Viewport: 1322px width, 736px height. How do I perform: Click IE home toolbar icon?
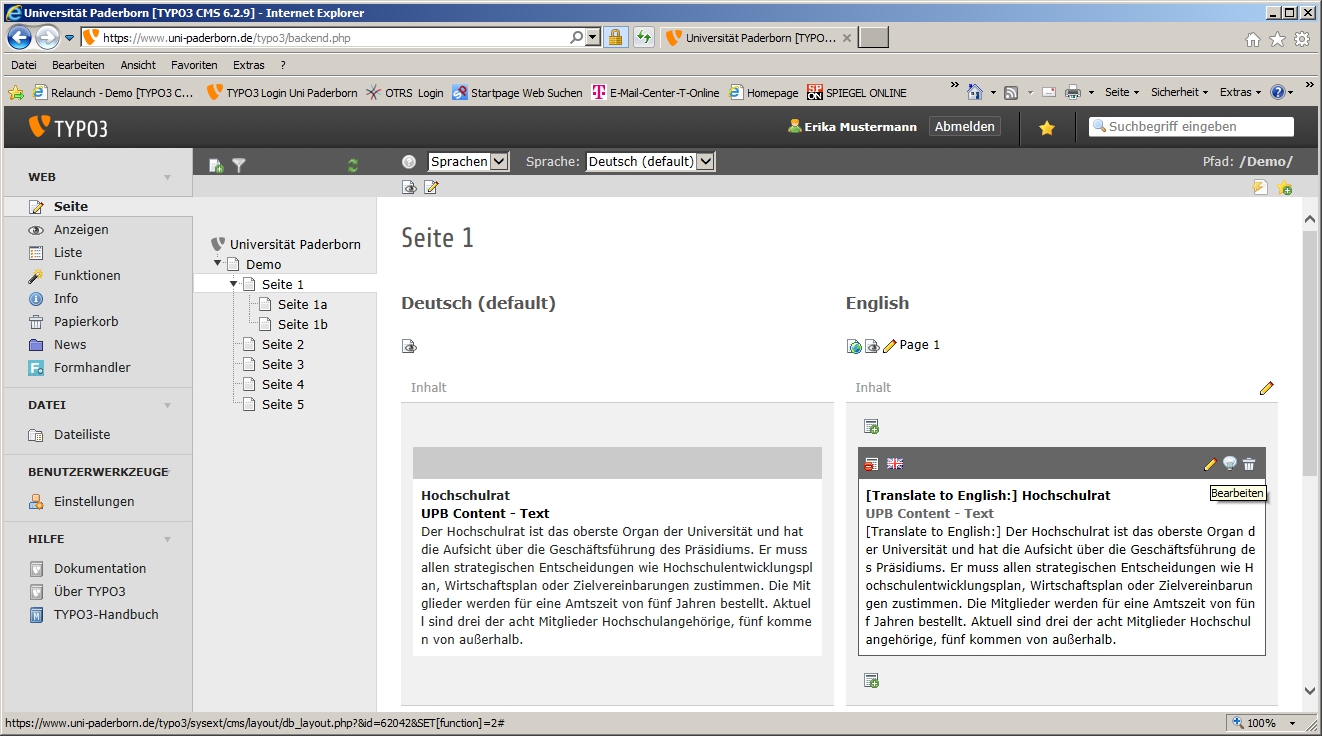click(975, 92)
